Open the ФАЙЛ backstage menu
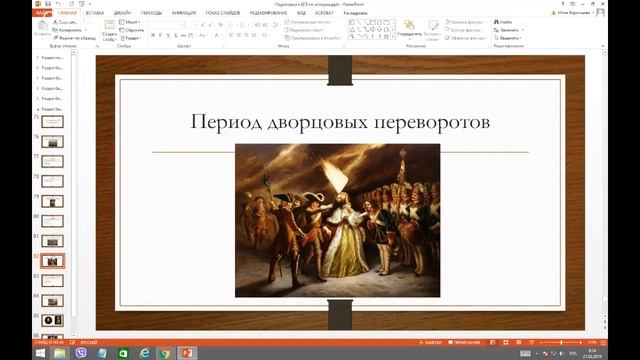This screenshot has width=640, height=360. coord(42,13)
